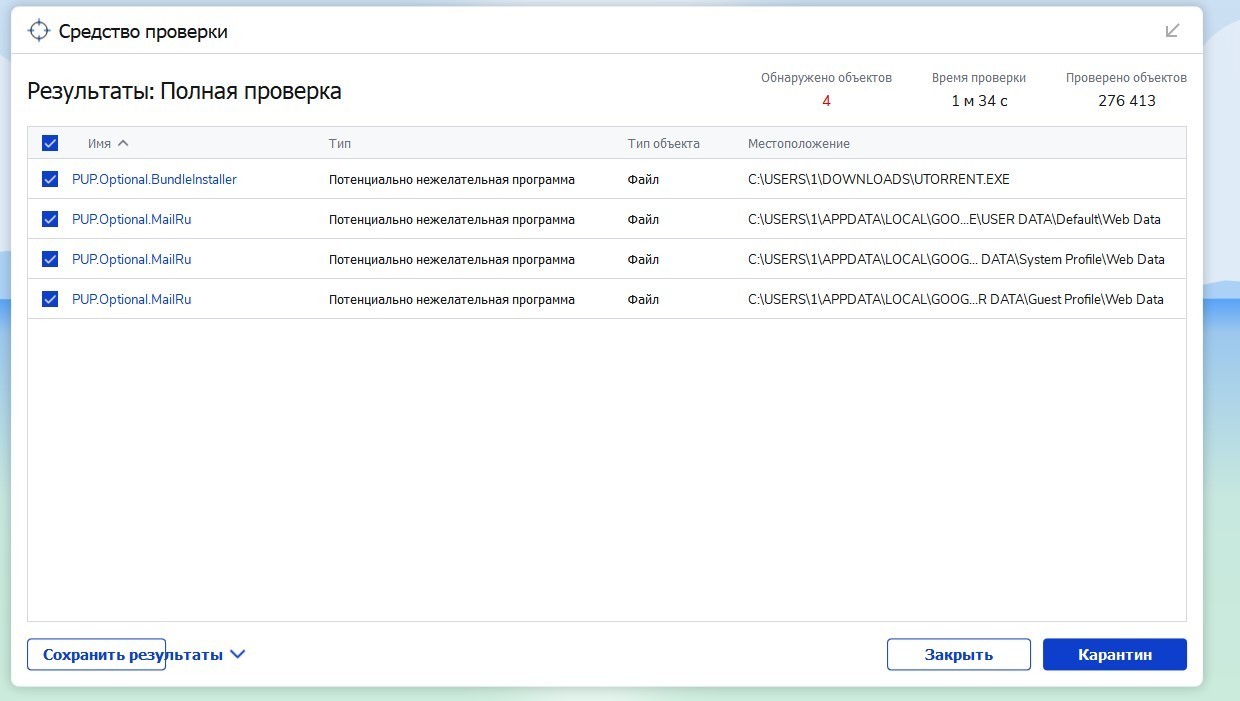Click the detected objects count 4
Viewport: 1240px width, 701px height.
pos(826,101)
